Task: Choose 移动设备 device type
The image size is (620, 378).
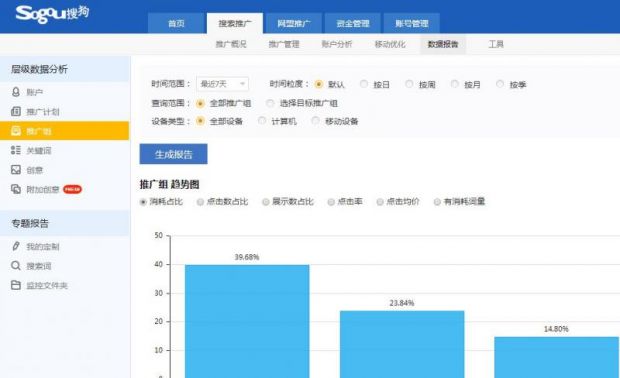Action: 315,121
